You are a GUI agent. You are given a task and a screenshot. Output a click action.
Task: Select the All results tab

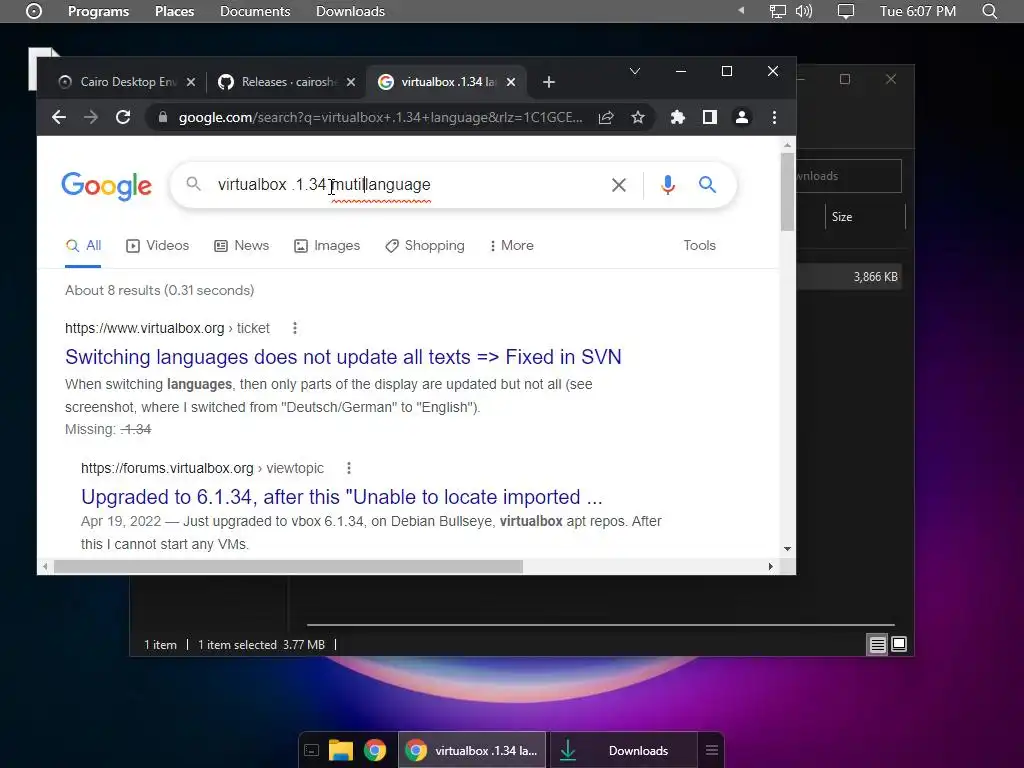(84, 246)
